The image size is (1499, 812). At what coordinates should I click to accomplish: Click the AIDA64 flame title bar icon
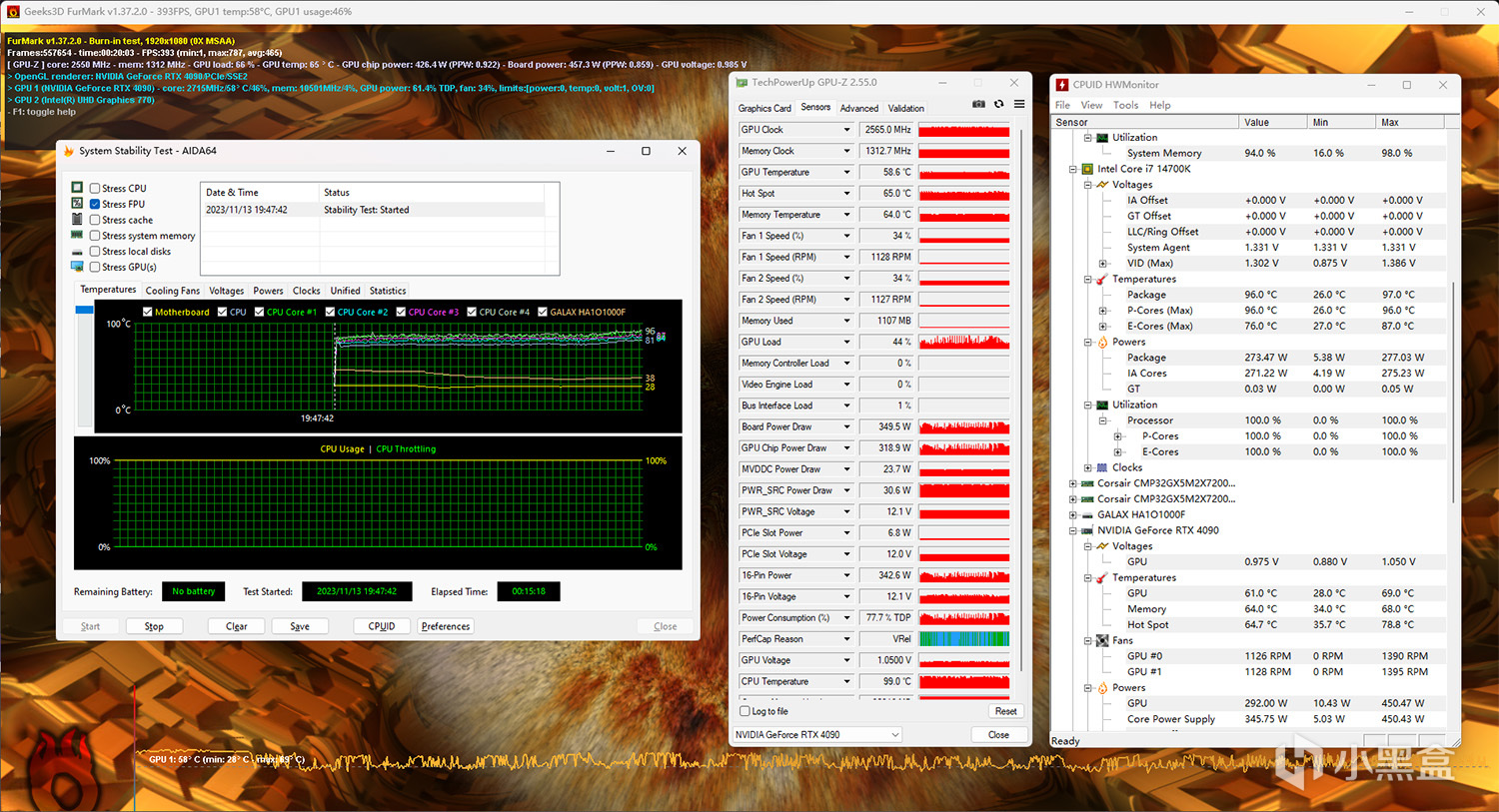[69, 151]
